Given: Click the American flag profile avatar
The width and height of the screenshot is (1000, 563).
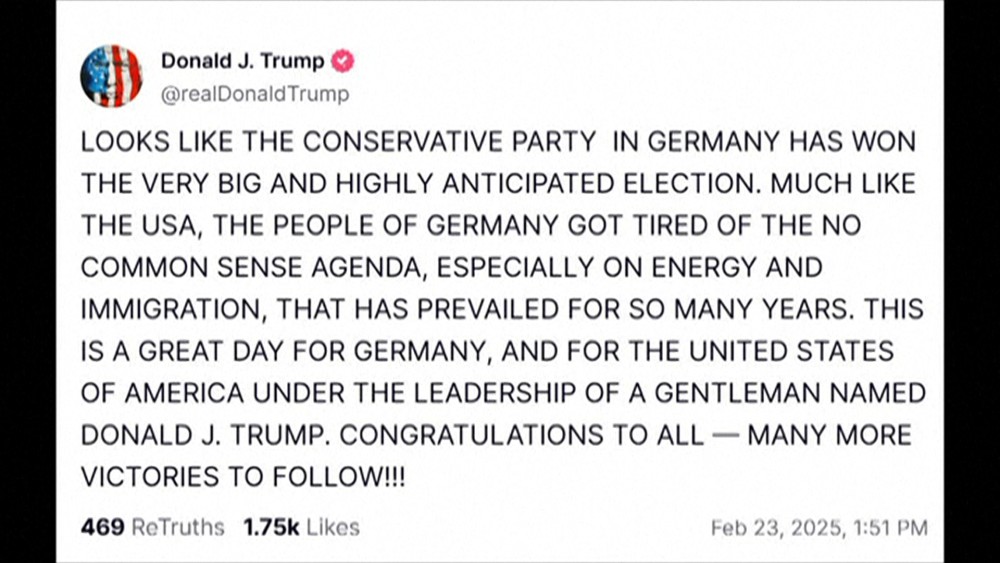Looking at the screenshot, I should (111, 76).
